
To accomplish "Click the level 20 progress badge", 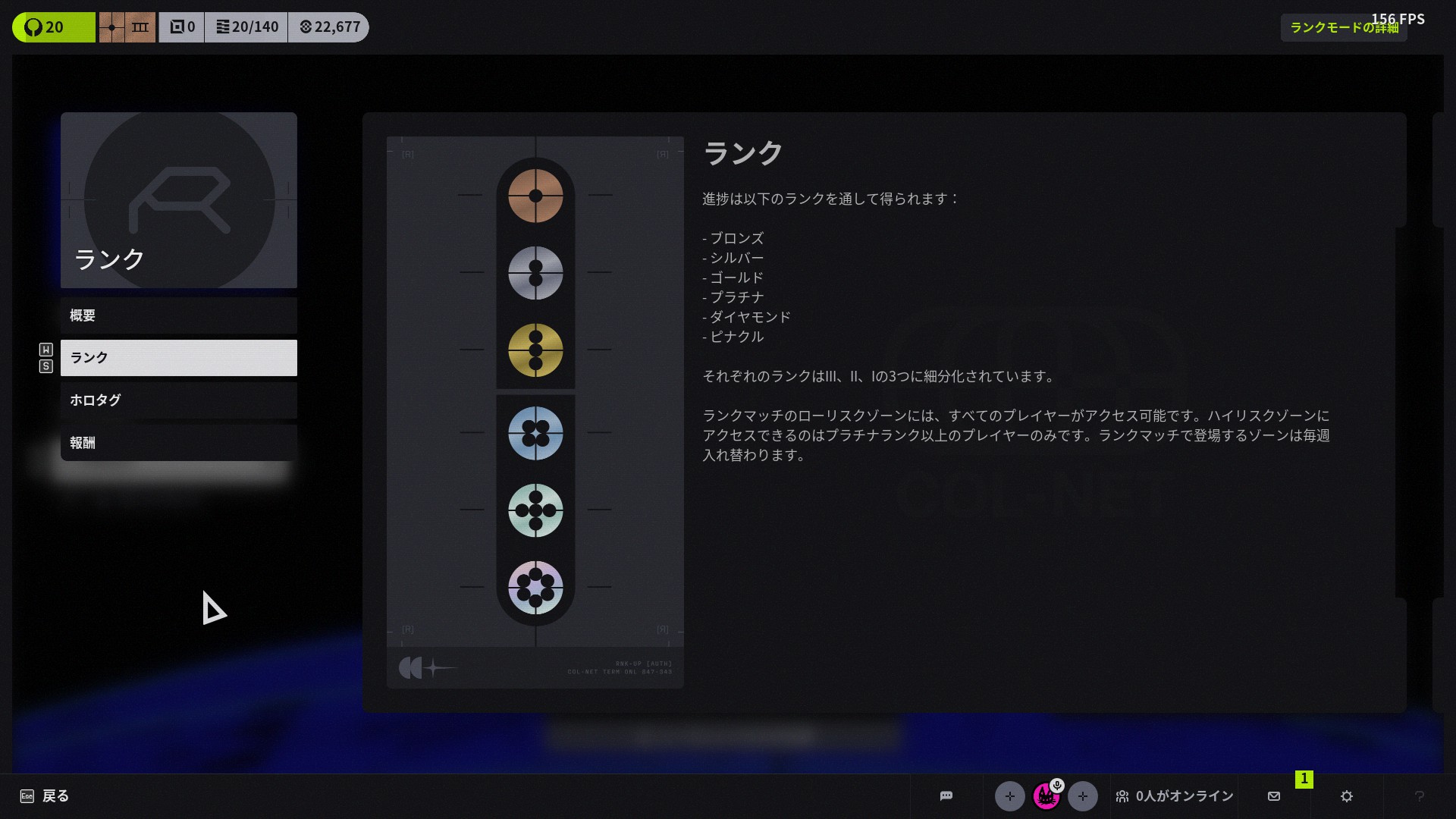I will (53, 27).
